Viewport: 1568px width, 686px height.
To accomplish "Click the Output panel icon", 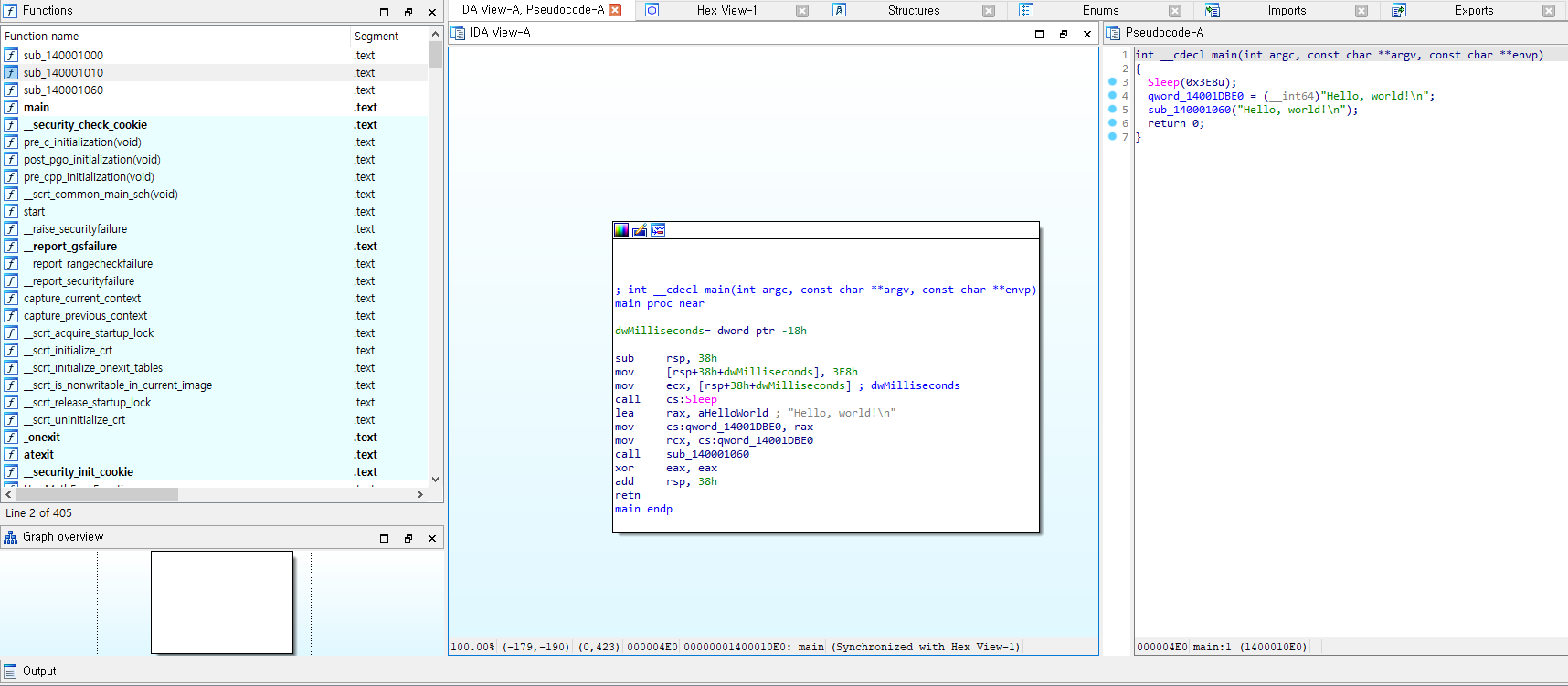I will tap(10, 671).
